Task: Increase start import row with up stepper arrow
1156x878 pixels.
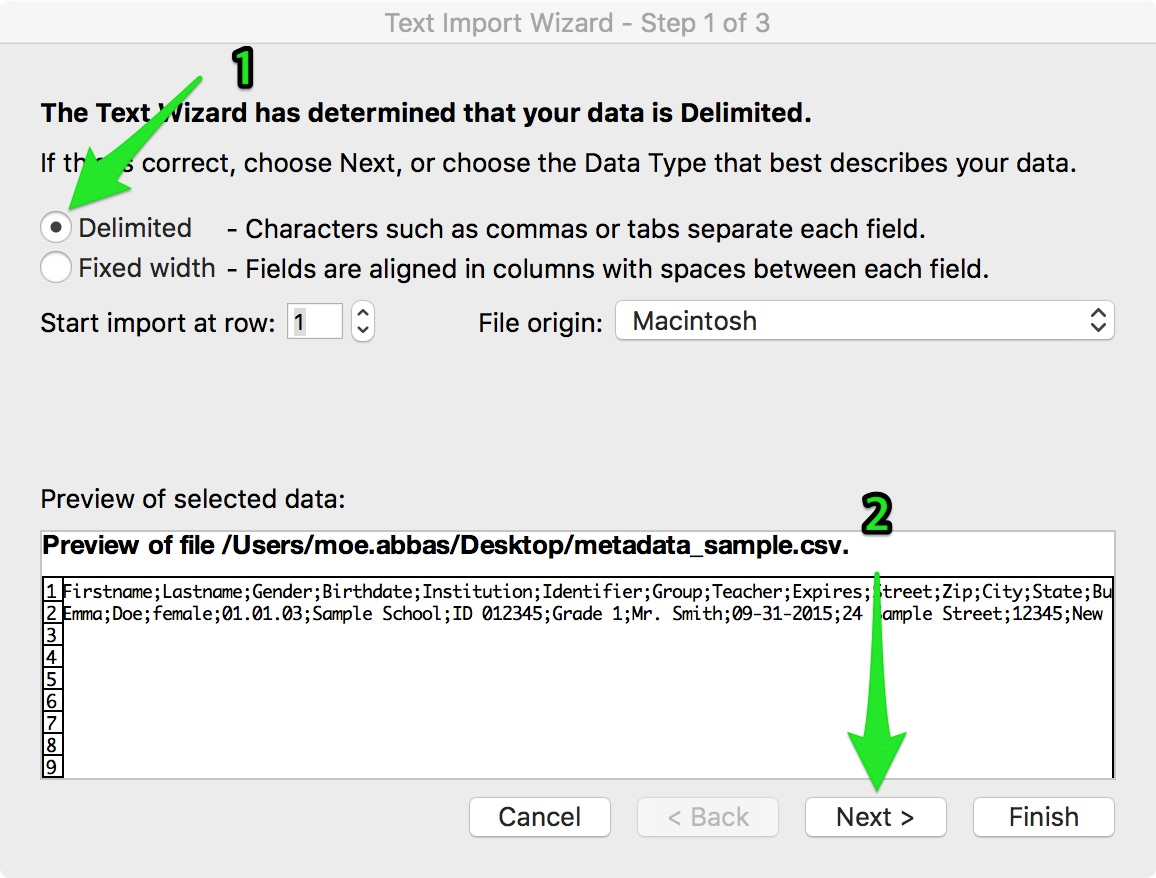Action: click(x=363, y=313)
